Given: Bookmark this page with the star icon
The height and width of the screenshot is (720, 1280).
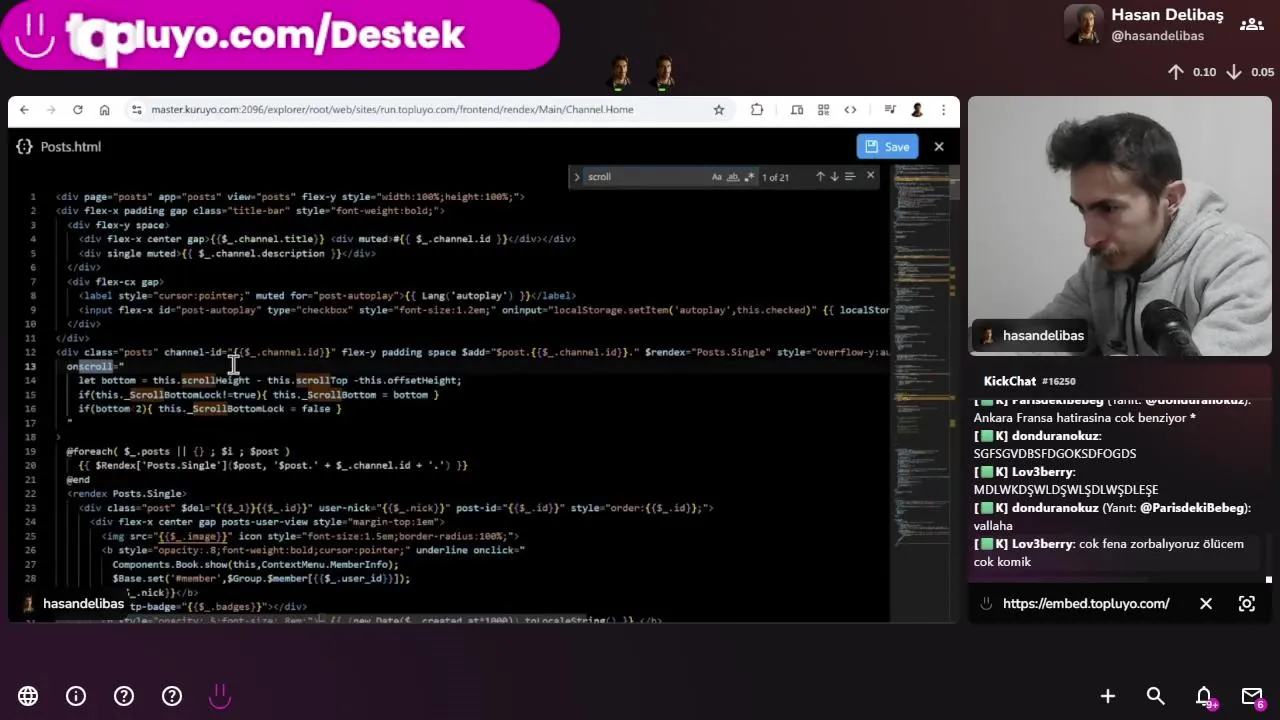Looking at the screenshot, I should (718, 110).
